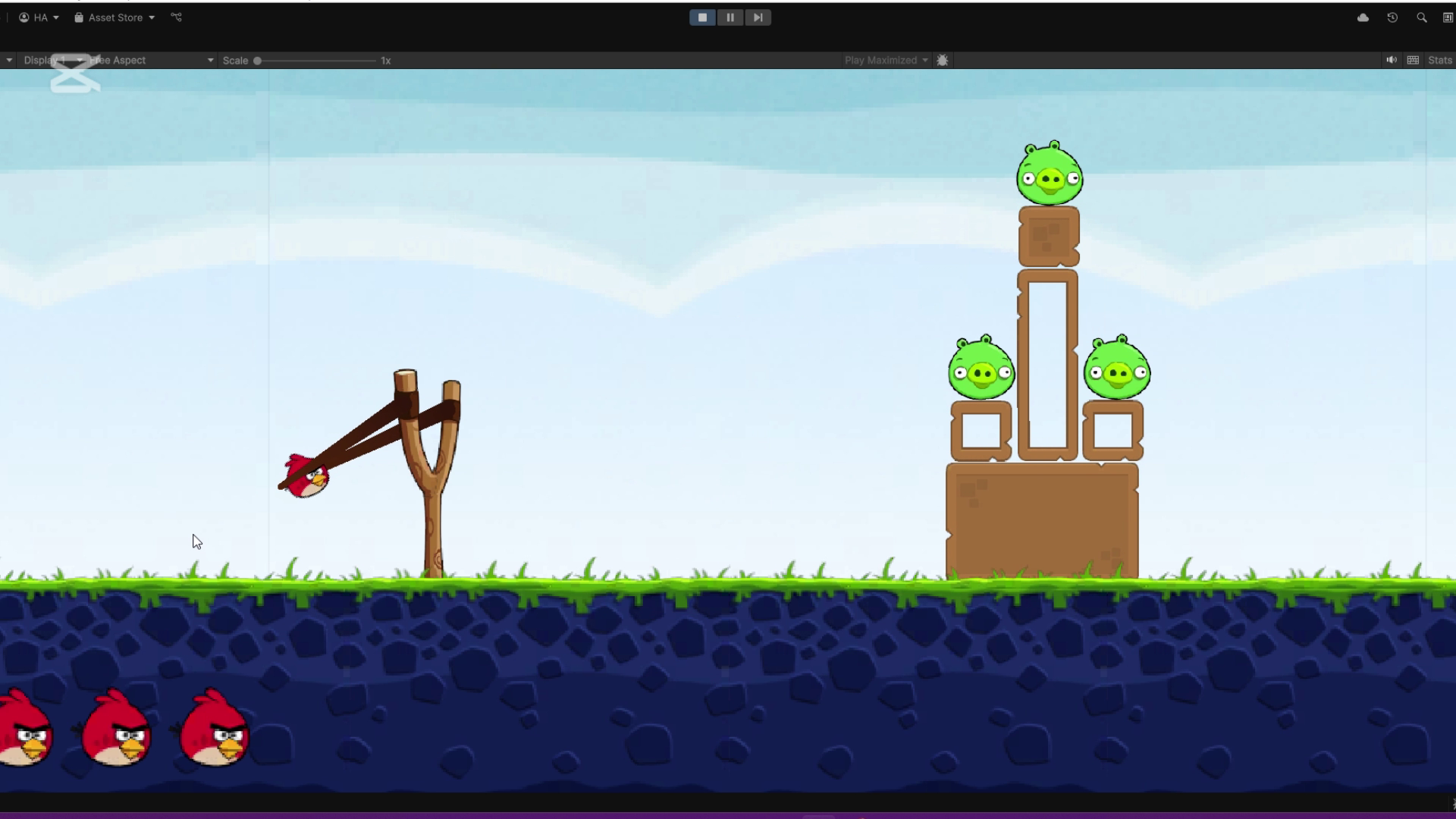Open the Game view mode dropdown arrow
The image size is (1456, 819).
coord(9,60)
